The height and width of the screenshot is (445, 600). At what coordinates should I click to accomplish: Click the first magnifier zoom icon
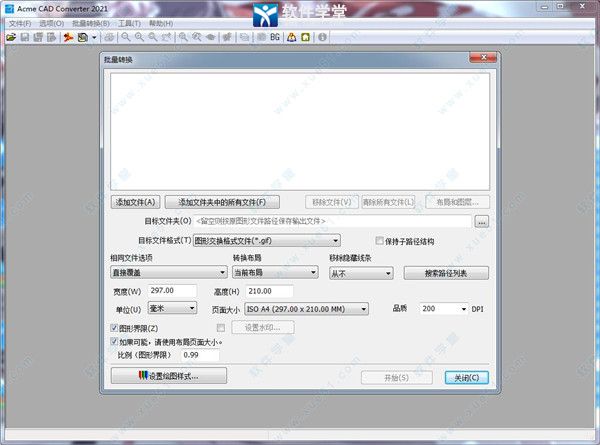click(x=126, y=37)
